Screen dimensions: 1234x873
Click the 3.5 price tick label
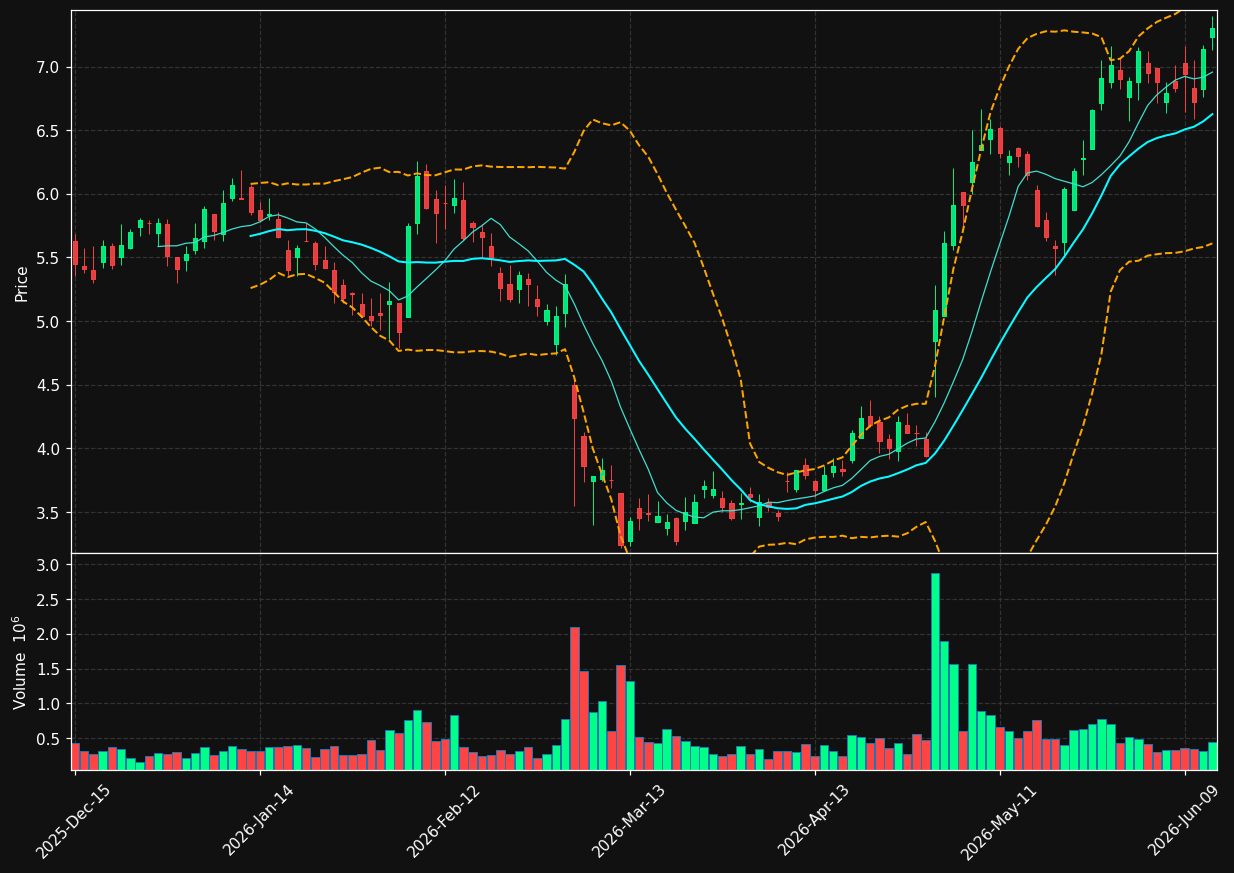point(50,513)
